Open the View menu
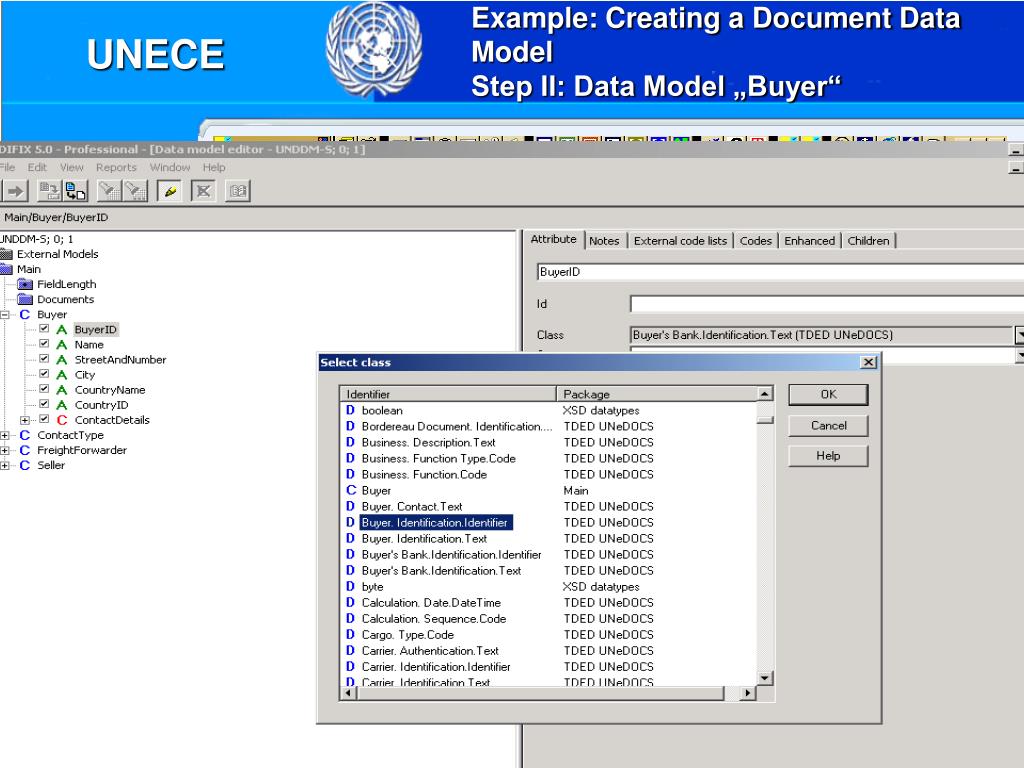1024x768 pixels. click(x=72, y=167)
